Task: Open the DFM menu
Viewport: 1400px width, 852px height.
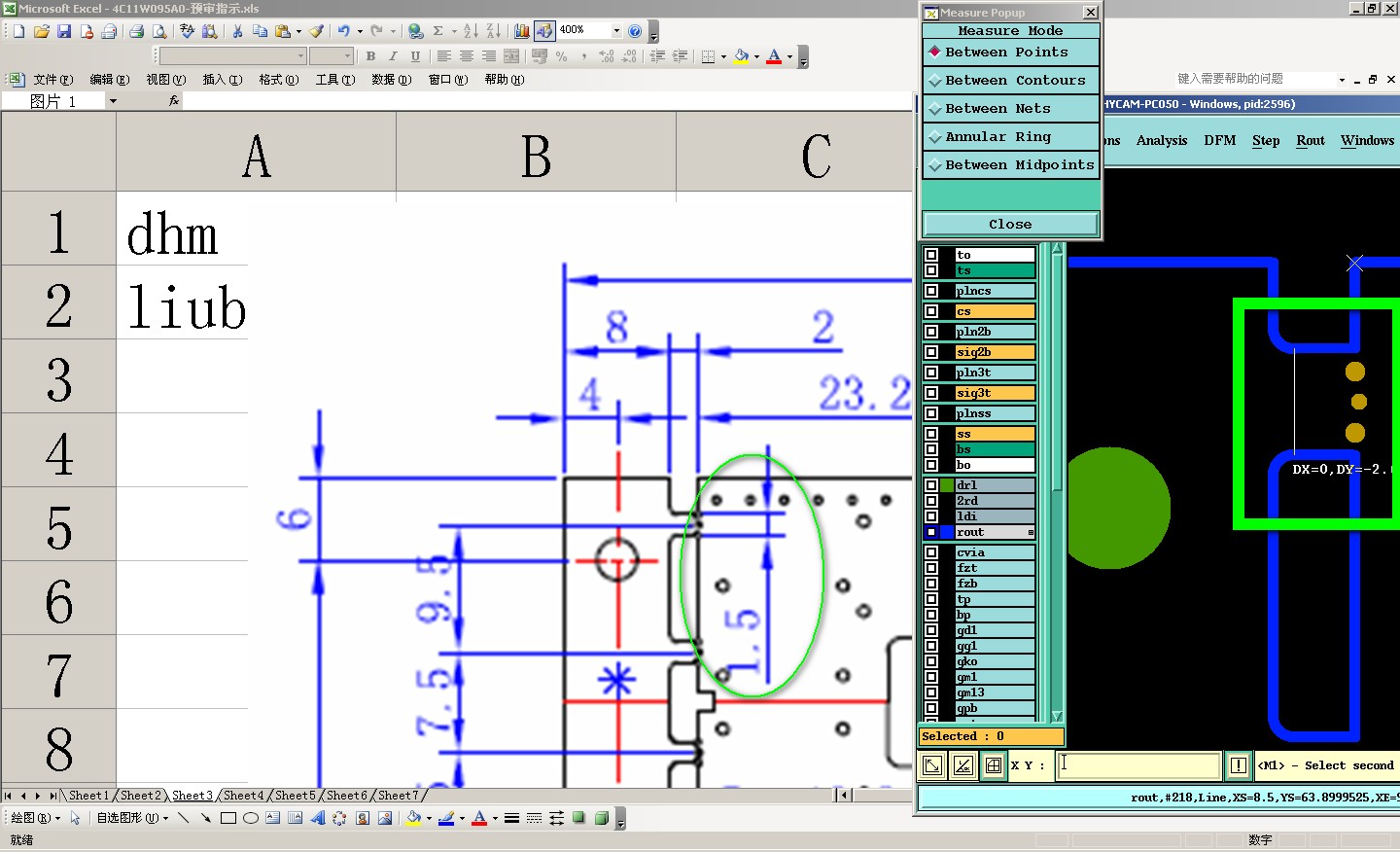Action: [x=1219, y=140]
